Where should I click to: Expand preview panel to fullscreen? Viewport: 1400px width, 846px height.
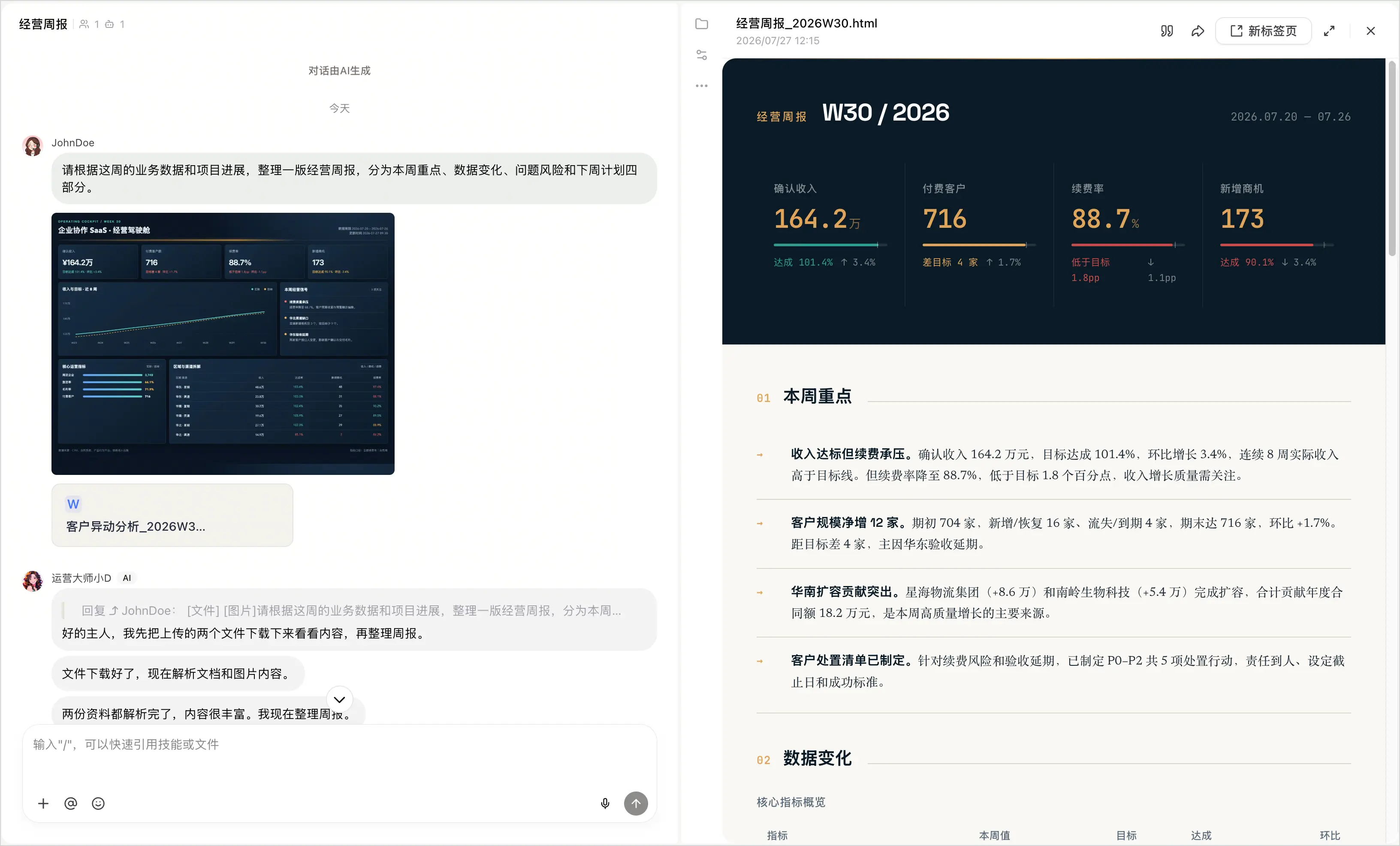pos(1329,31)
